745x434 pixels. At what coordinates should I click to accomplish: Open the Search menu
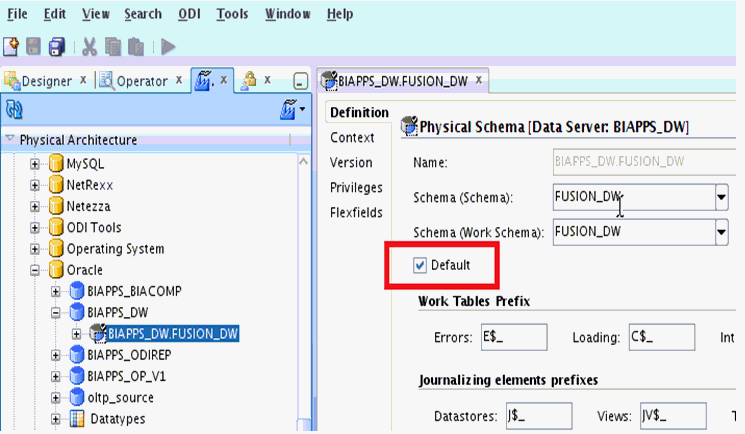click(x=143, y=14)
